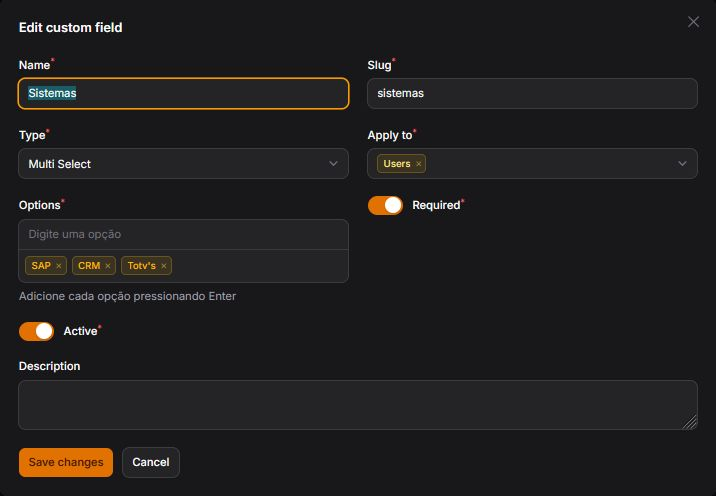The width and height of the screenshot is (716, 496).
Task: Click the 'Digite uma opção' options input
Action: pyautogui.click(x=183, y=234)
